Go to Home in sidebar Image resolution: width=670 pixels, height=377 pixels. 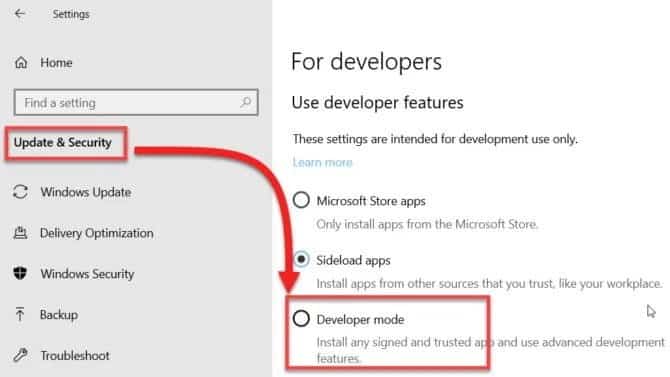56,63
